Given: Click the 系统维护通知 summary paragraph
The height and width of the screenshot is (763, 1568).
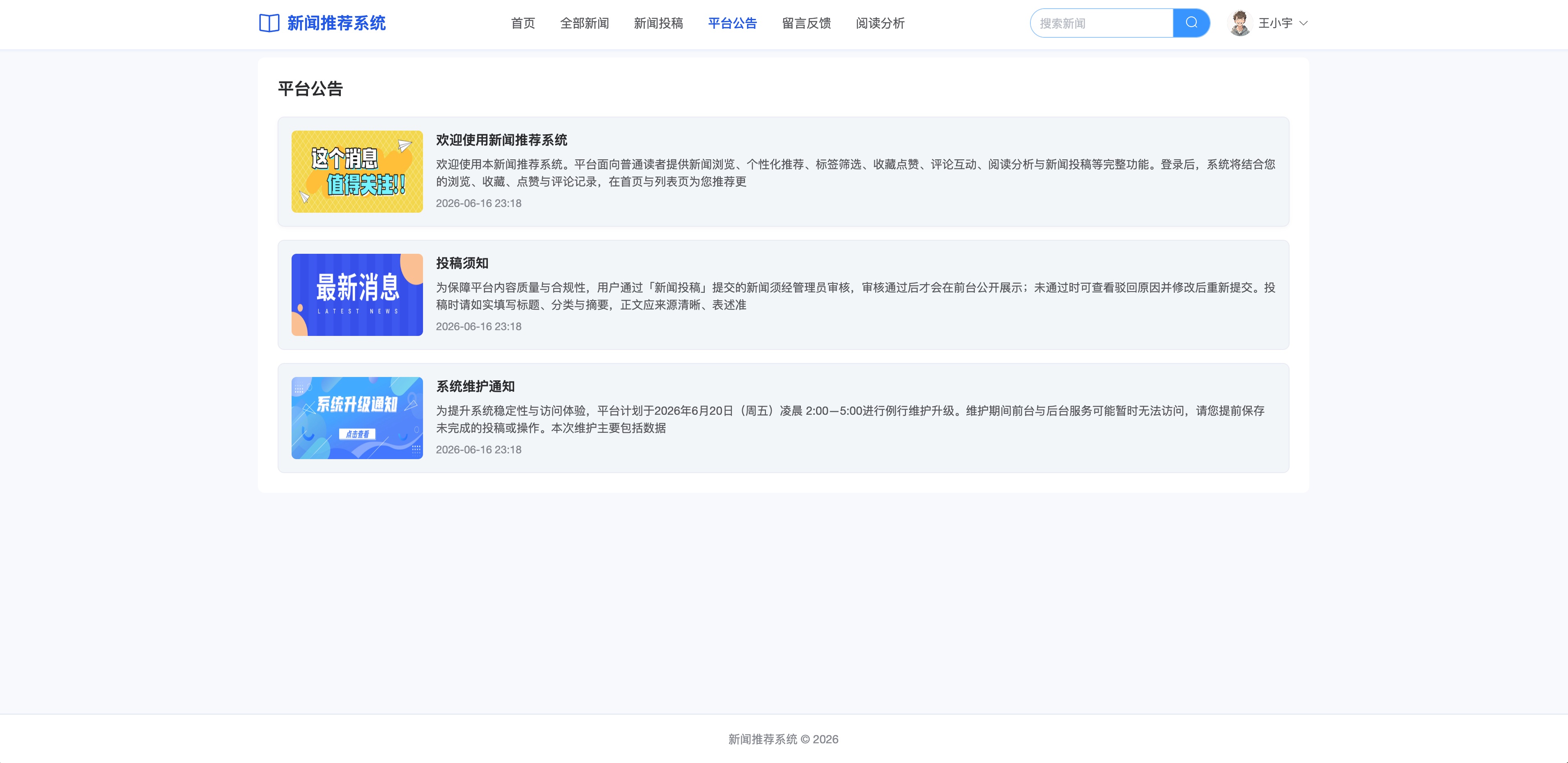Looking at the screenshot, I should 850,419.
